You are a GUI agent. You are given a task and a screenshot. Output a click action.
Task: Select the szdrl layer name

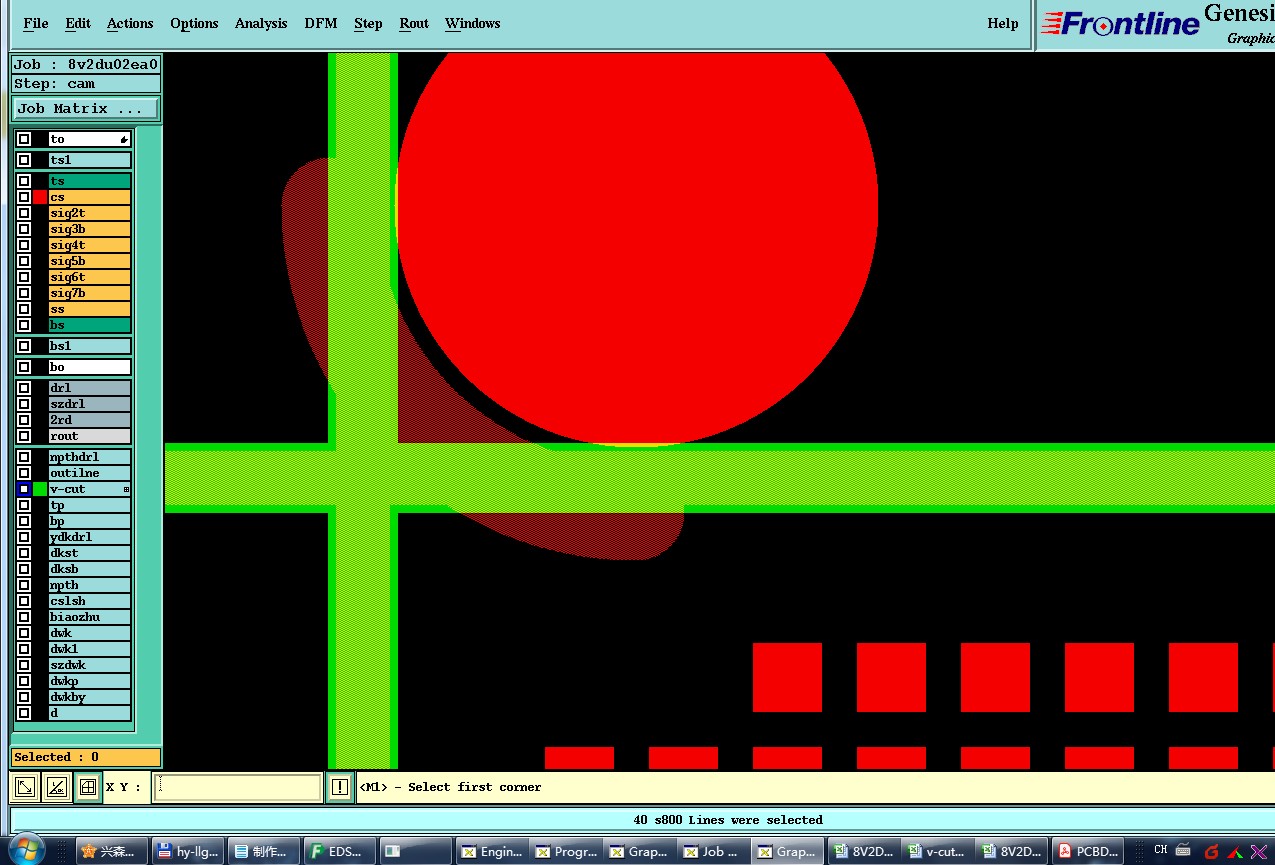click(90, 404)
